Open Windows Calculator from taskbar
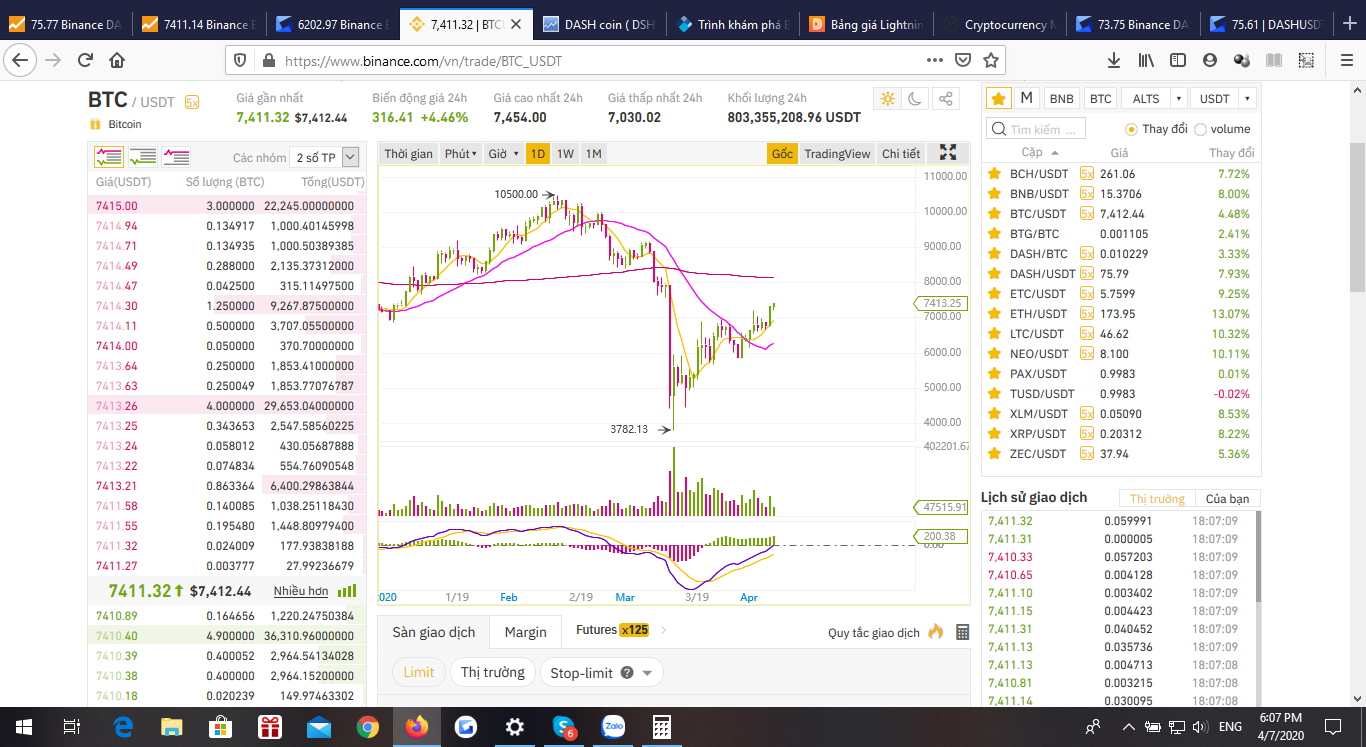 [x=661, y=727]
